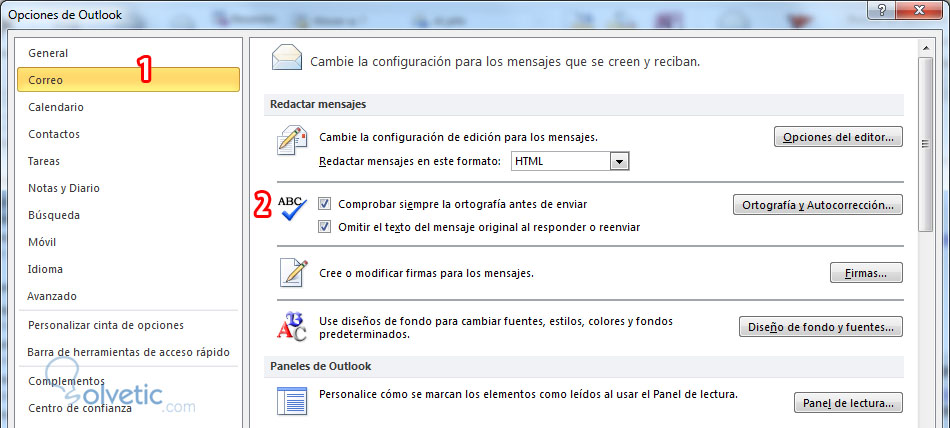Click the signature pen-and-paper icon
Image resolution: width=950 pixels, height=428 pixels.
tap(294, 272)
